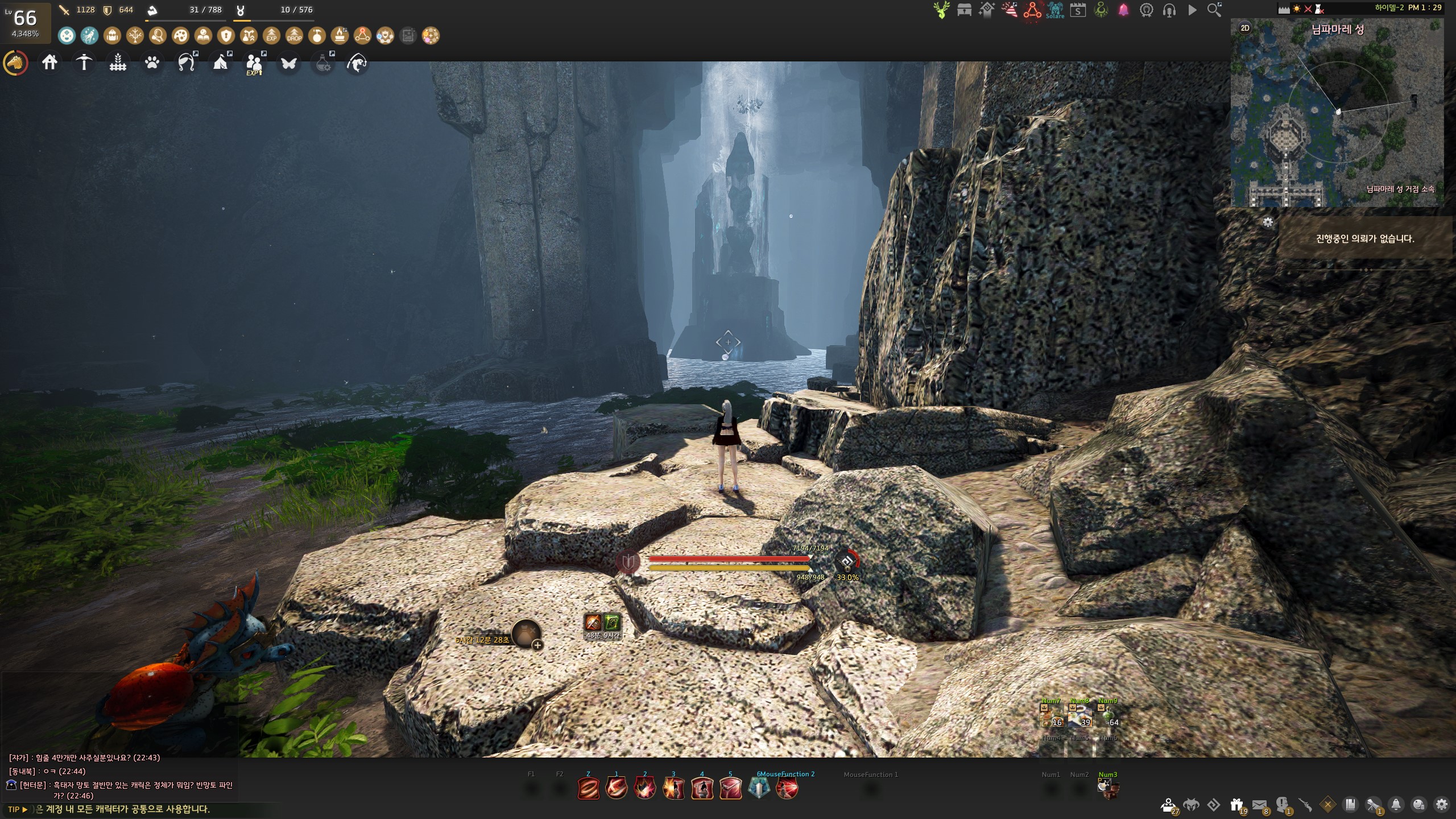This screenshot has width=1456, height=819.
Task: Open the paw print pet icon
Action: 152,63
